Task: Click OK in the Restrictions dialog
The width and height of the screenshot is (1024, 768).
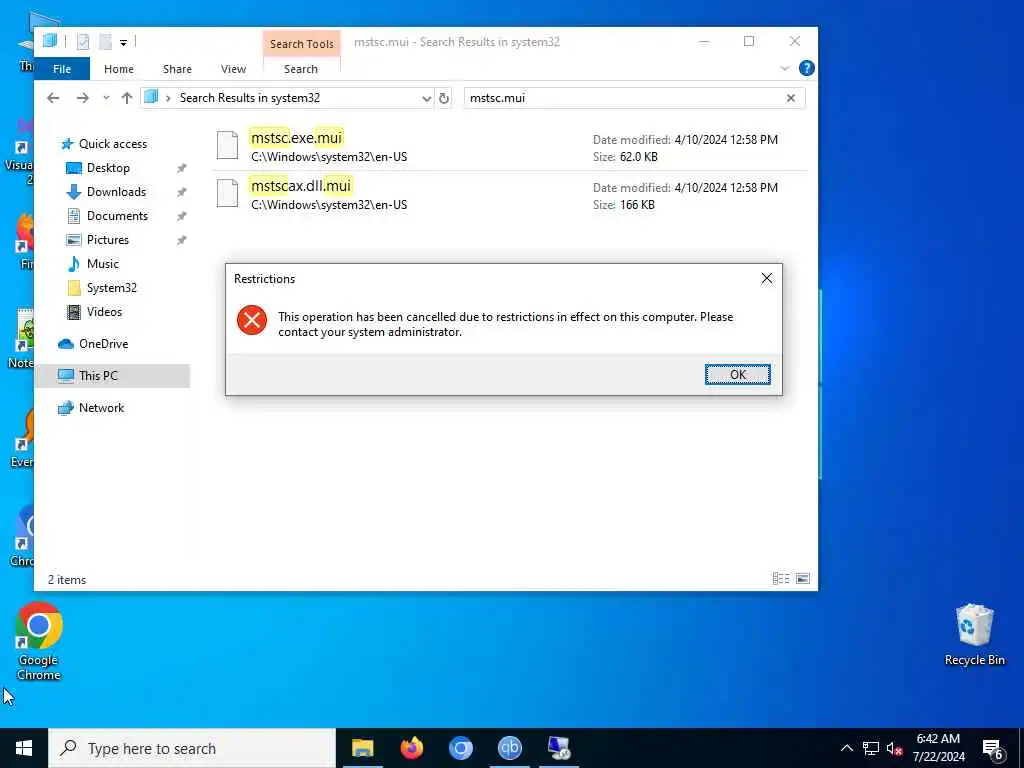Action: pyautogui.click(x=737, y=374)
